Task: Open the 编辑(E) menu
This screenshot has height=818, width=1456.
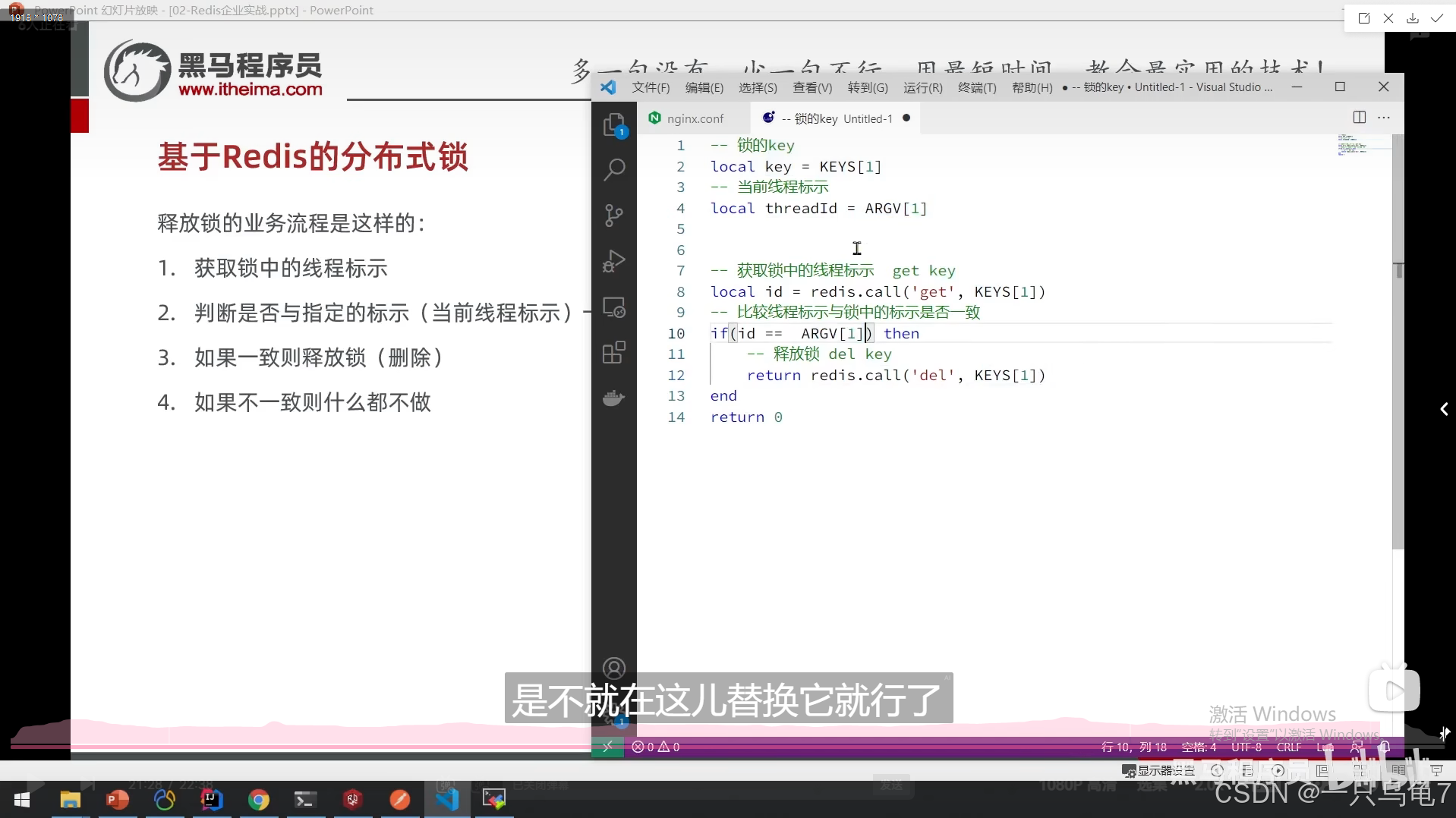Action: [704, 87]
